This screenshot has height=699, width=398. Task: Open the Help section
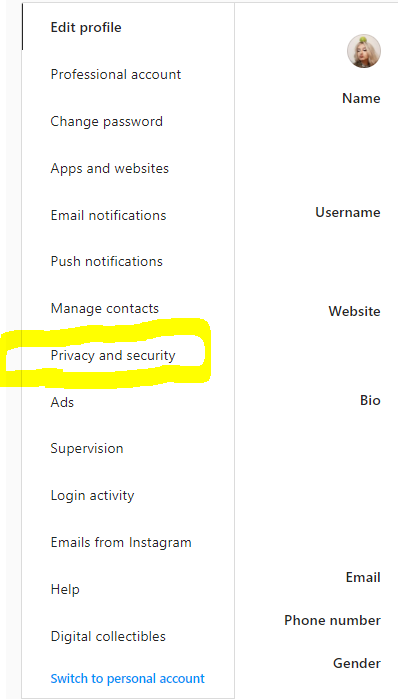pyautogui.click(x=65, y=589)
